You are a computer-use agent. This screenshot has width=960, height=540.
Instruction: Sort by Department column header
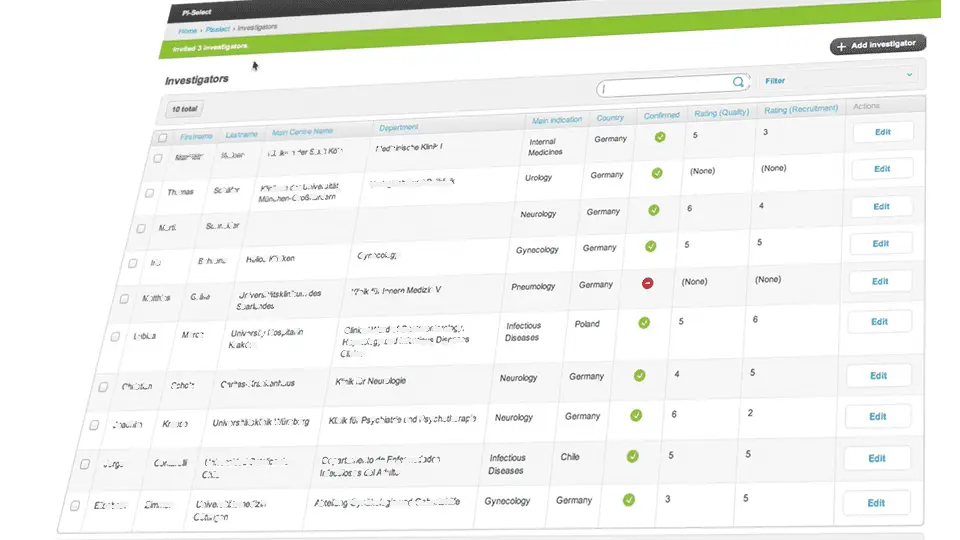[398, 127]
